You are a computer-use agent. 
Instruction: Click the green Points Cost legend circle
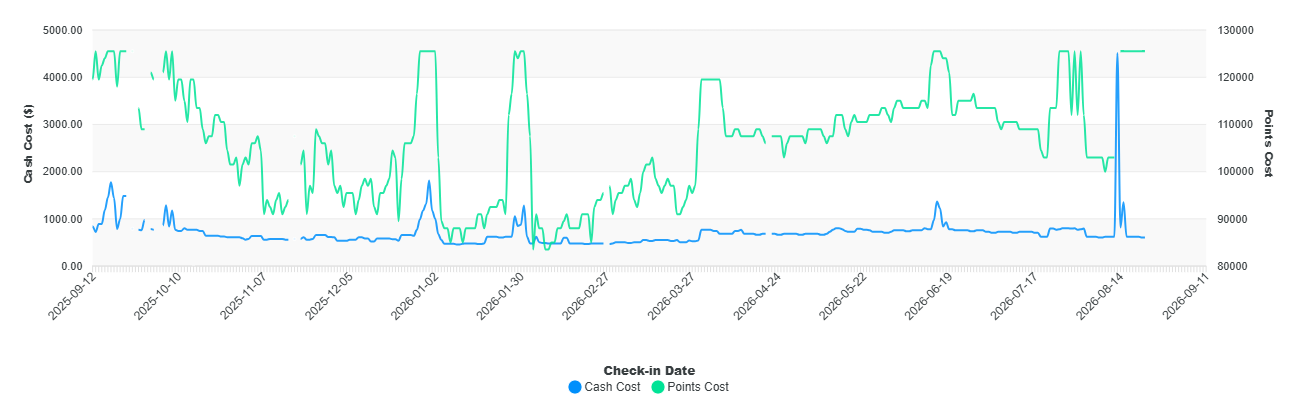(658, 387)
